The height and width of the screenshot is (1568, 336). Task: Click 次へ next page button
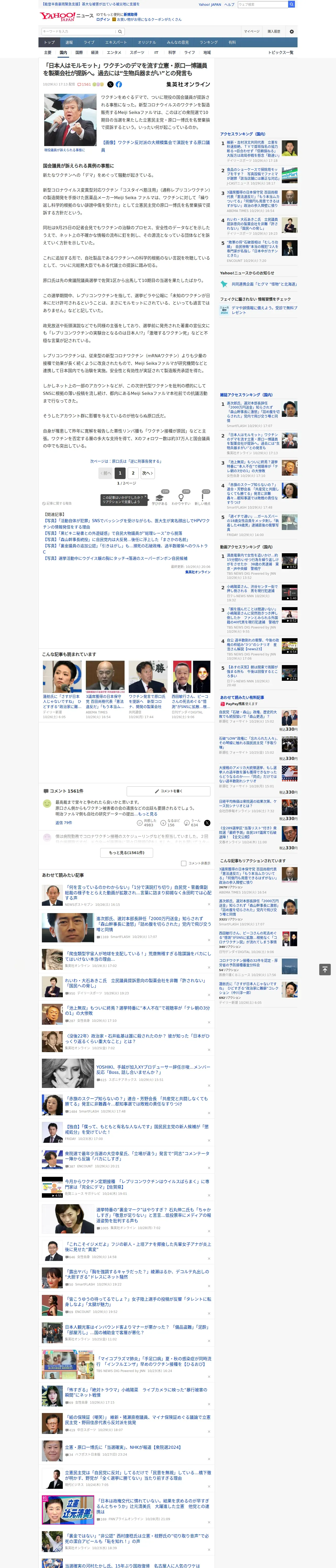pyautogui.click(x=147, y=473)
